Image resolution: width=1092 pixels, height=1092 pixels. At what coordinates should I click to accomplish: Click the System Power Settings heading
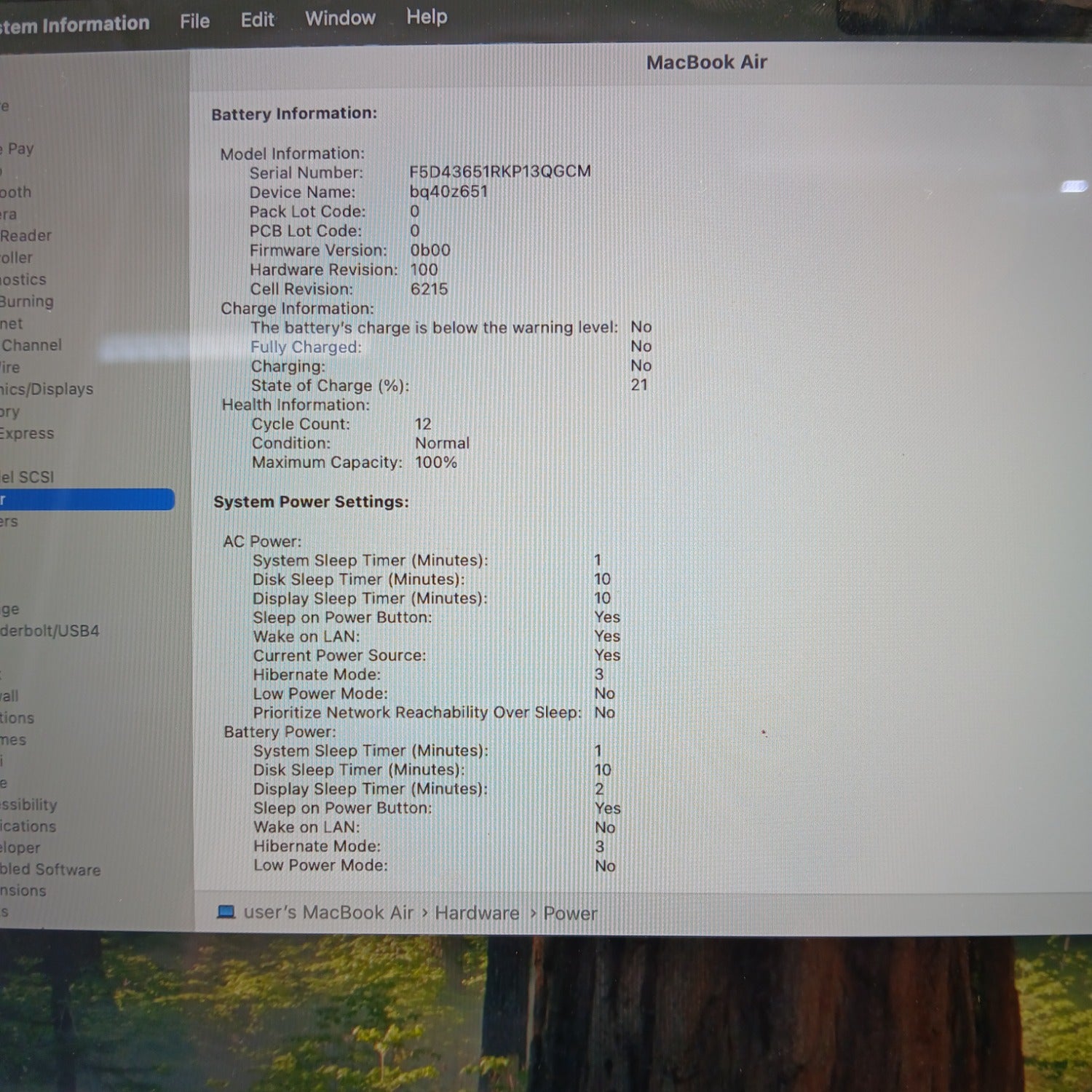[x=311, y=502]
